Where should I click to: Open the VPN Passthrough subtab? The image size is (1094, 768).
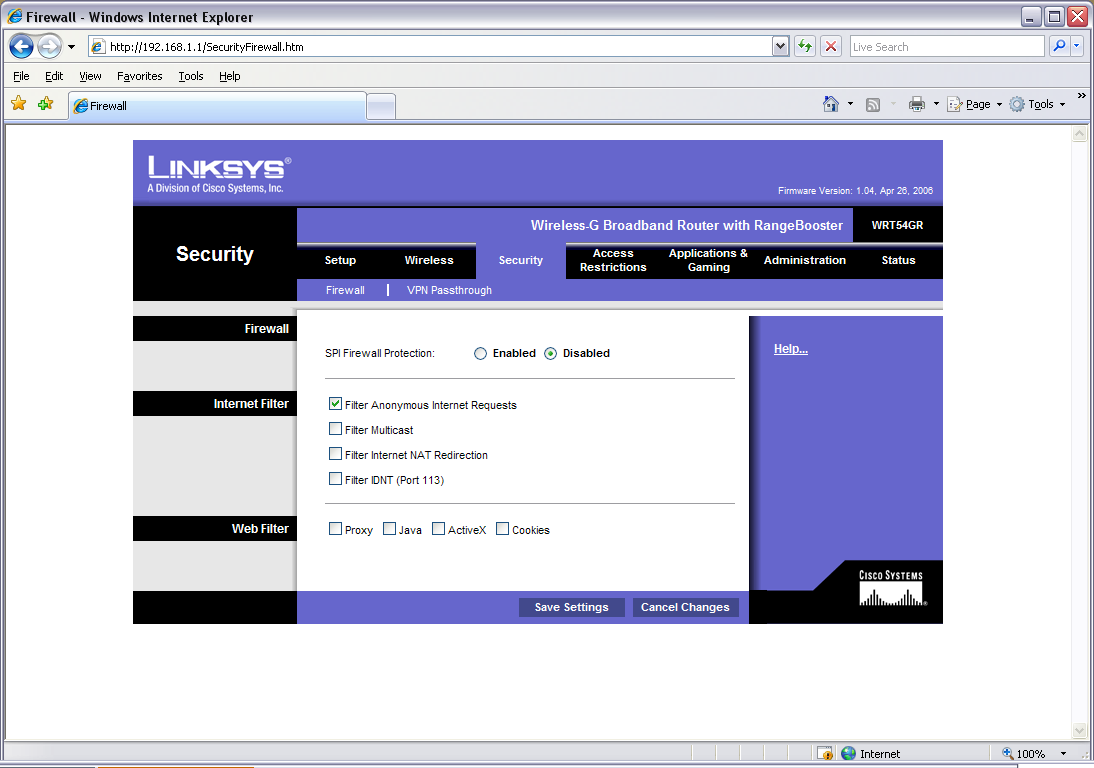449,290
